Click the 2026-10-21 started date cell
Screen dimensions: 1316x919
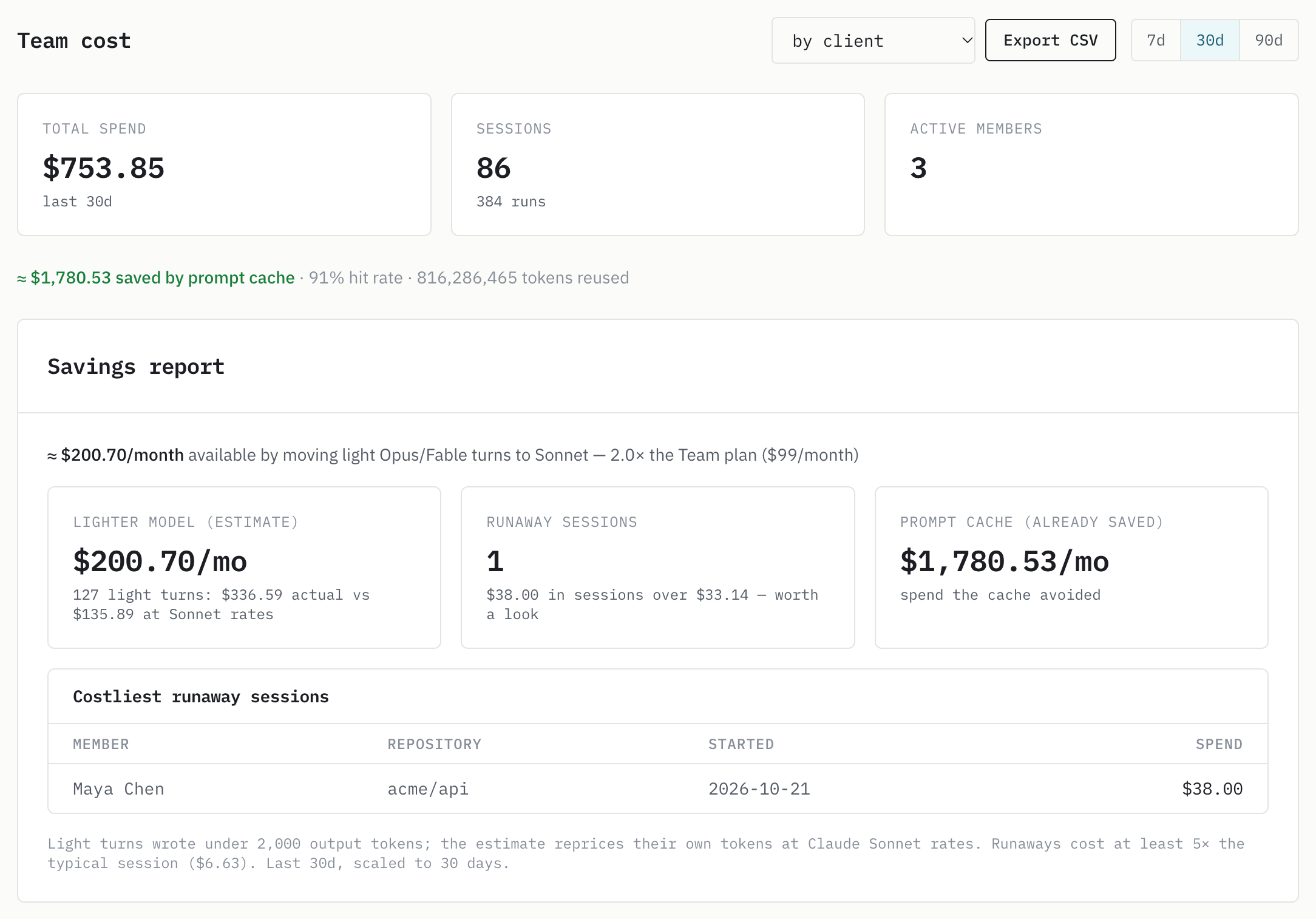coord(759,789)
